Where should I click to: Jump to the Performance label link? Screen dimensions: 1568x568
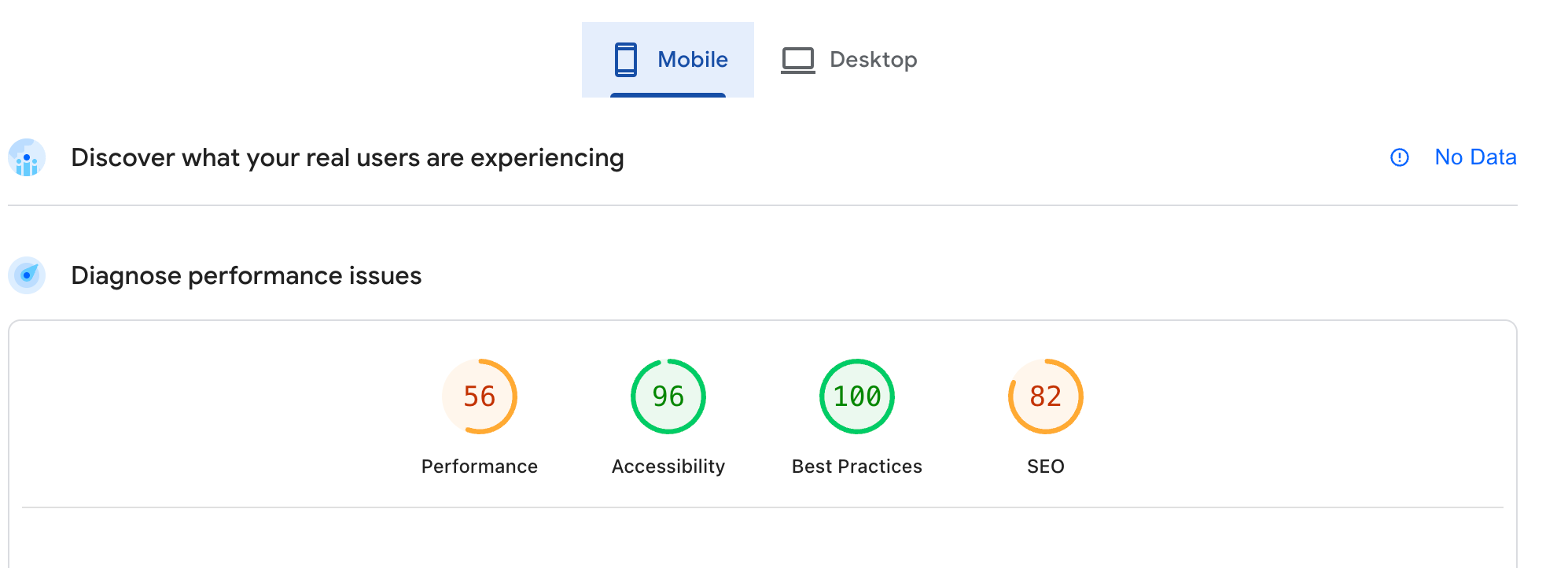(x=480, y=467)
